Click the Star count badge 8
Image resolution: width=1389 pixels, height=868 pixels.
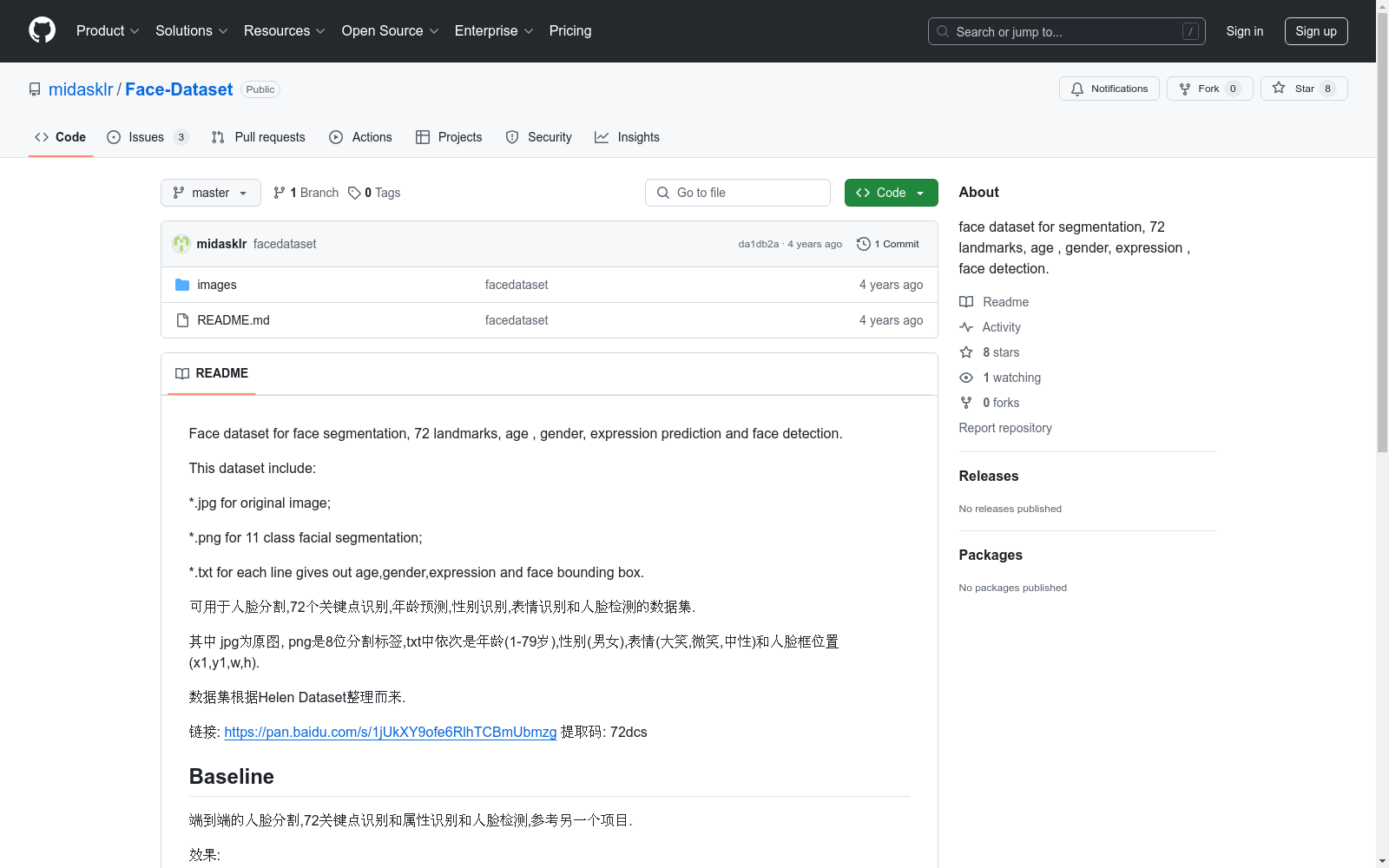pos(1327,89)
